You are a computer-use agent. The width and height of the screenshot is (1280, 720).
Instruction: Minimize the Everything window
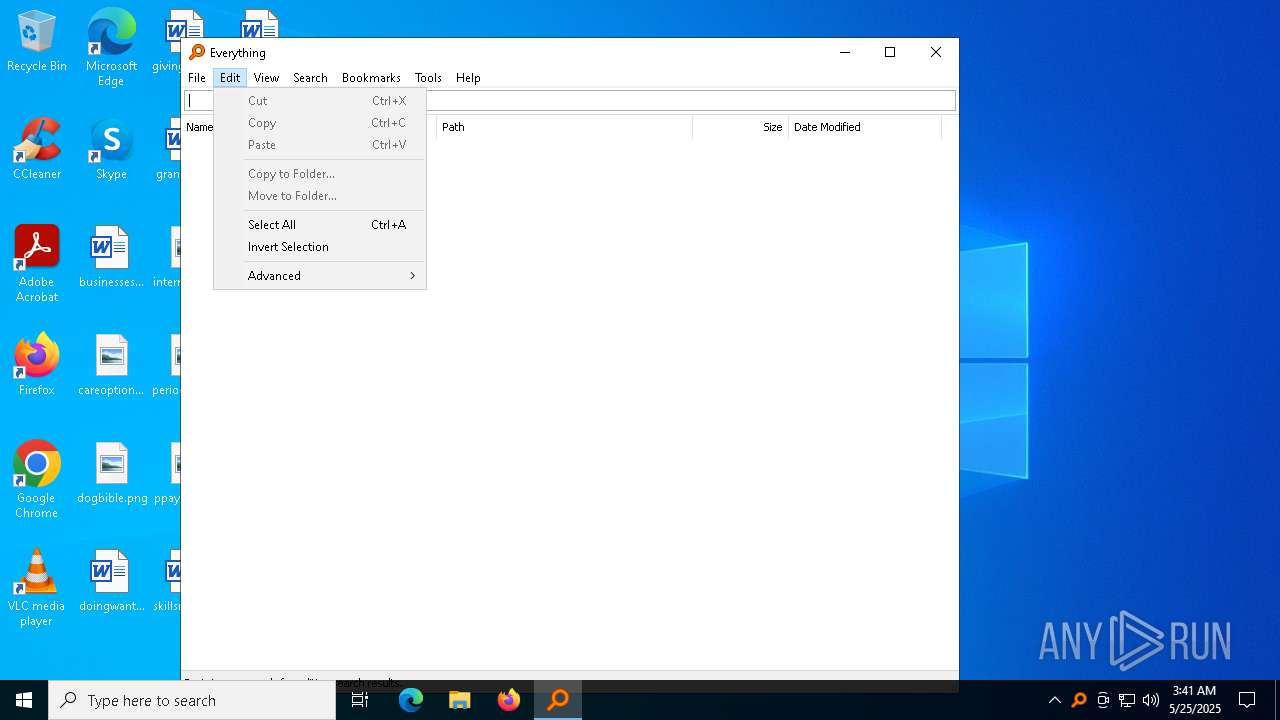click(x=845, y=53)
